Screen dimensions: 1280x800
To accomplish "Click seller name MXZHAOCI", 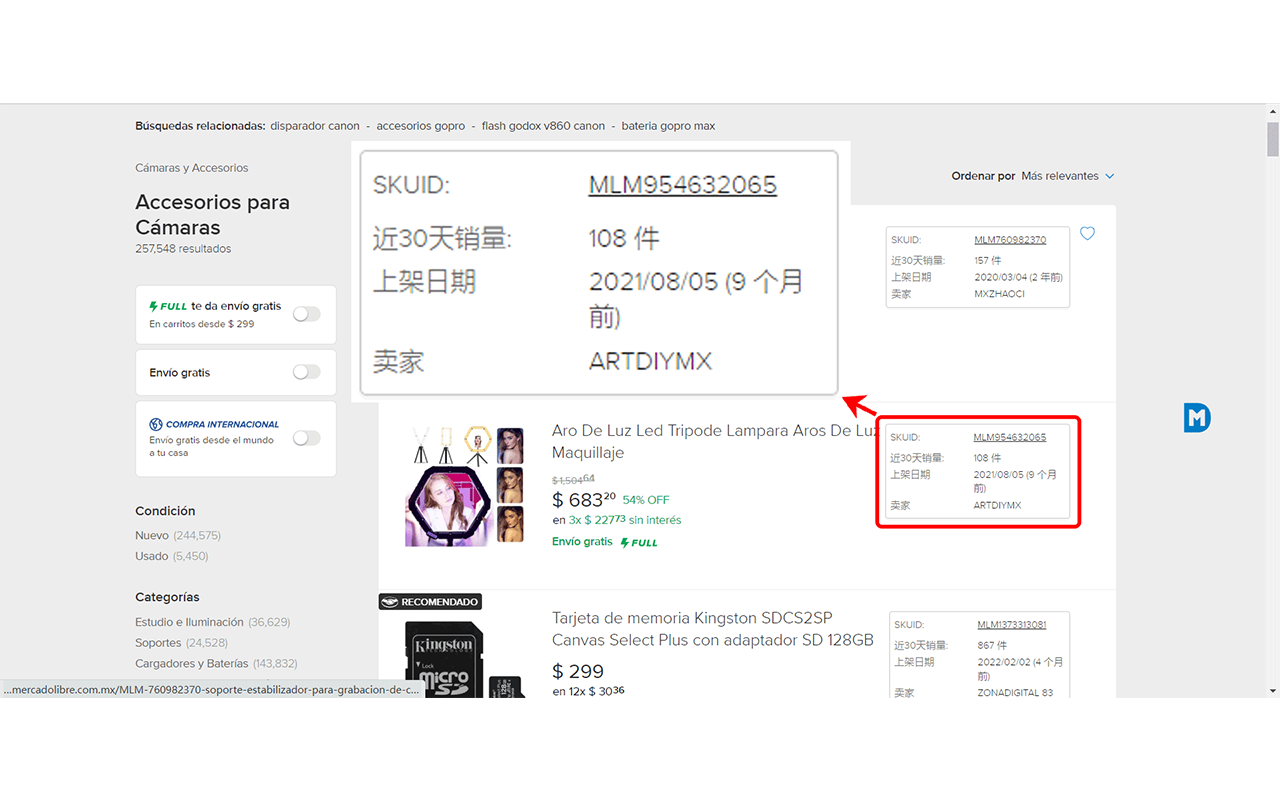I will [999, 294].
